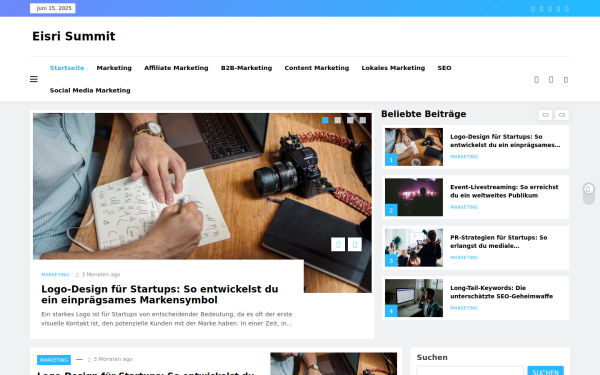Screen dimensions: 600x375
Task: Click the middle of three header utility icons
Action: (551, 80)
